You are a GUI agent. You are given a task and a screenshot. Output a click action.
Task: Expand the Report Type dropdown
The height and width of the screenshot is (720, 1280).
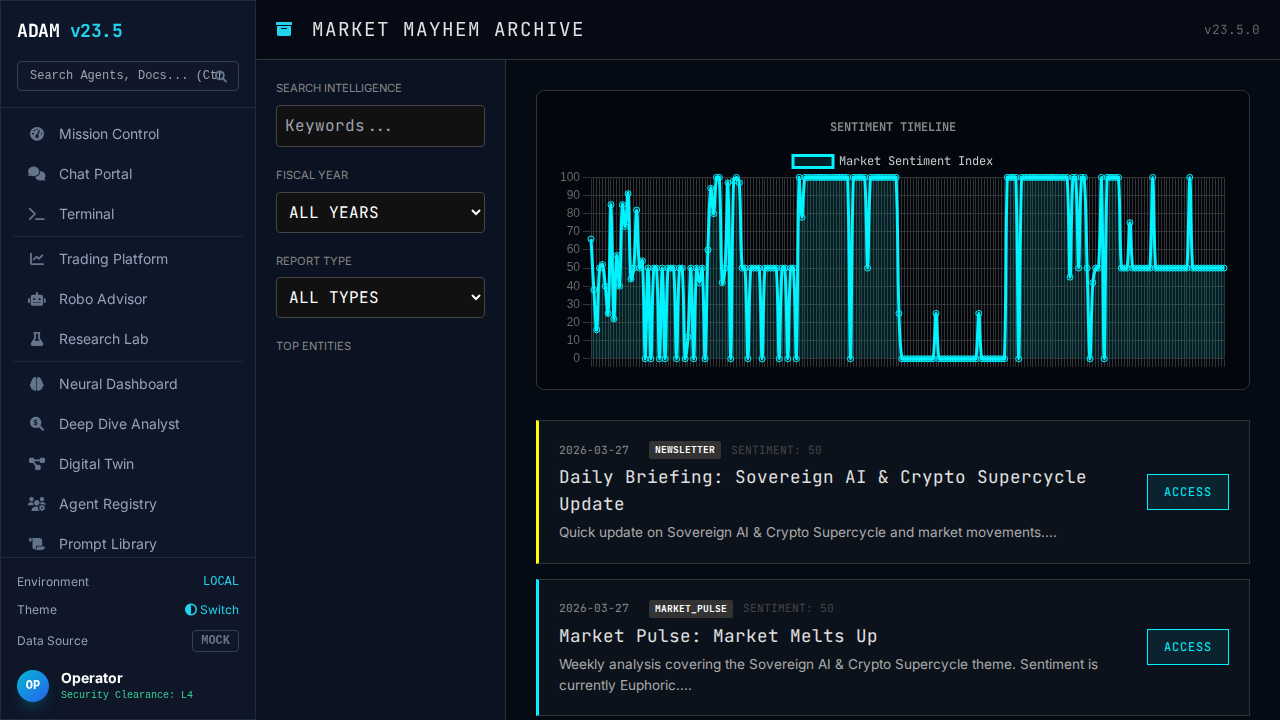380,297
